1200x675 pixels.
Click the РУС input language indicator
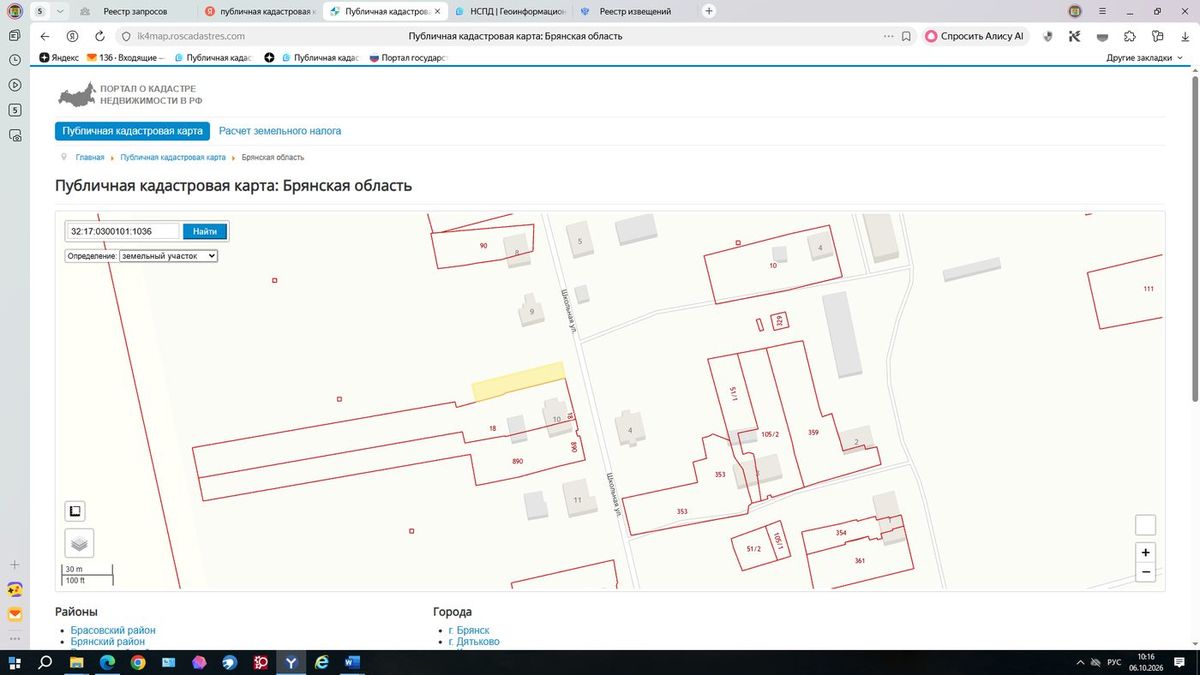(x=1113, y=662)
